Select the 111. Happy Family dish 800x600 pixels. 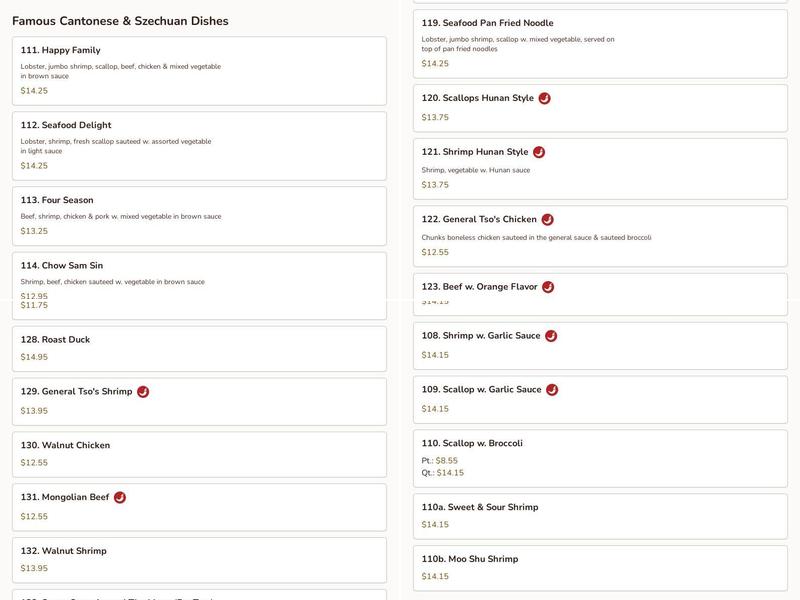(199, 70)
